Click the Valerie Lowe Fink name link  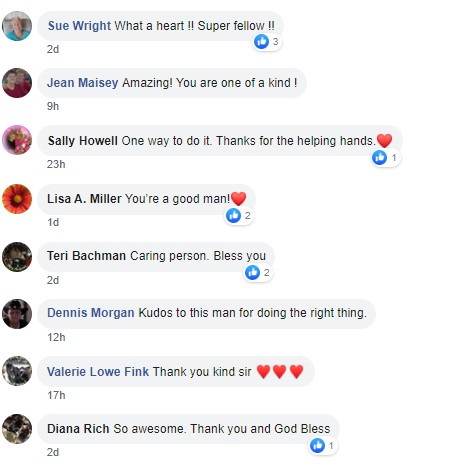point(98,371)
